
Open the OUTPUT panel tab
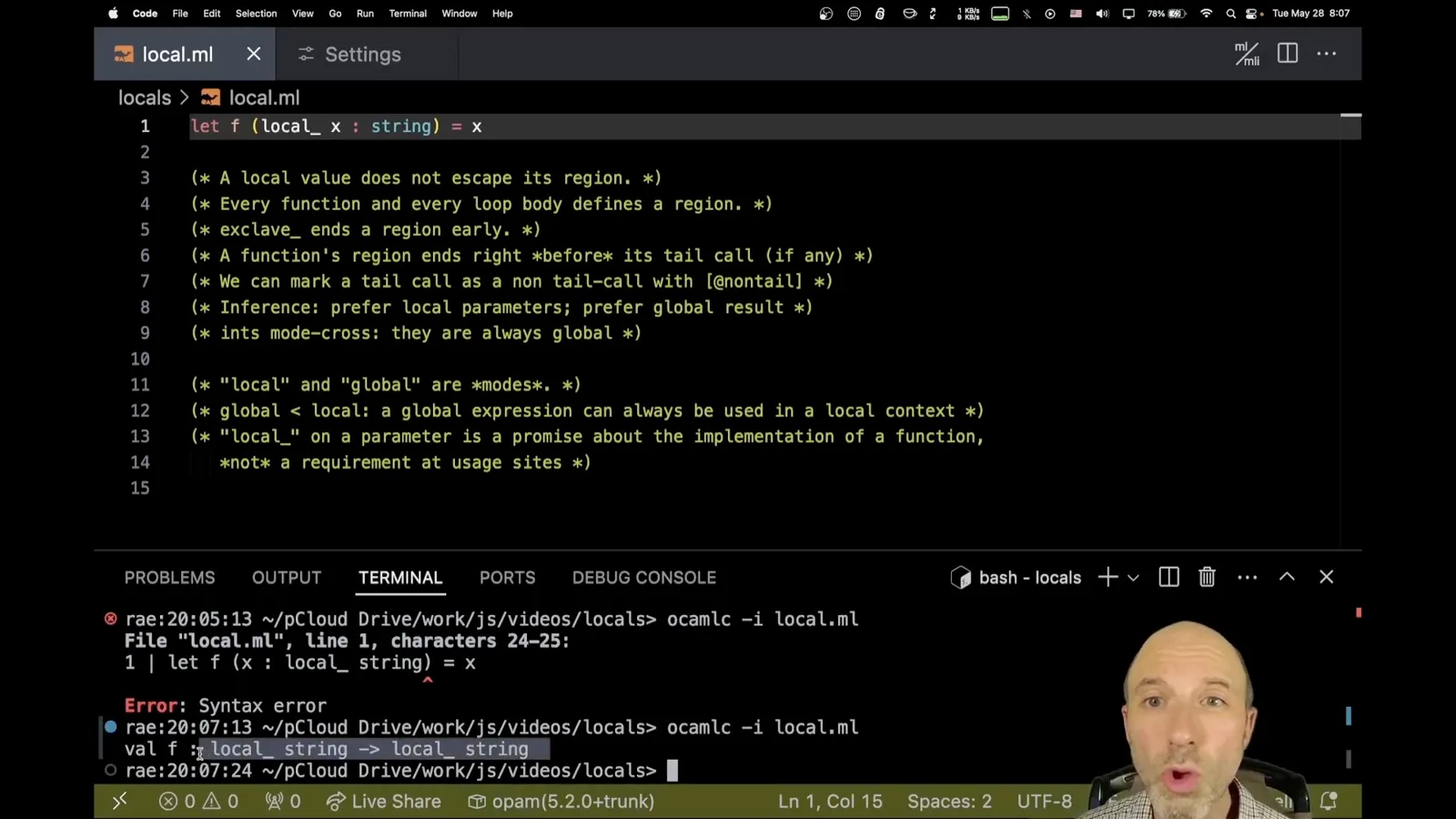click(287, 578)
